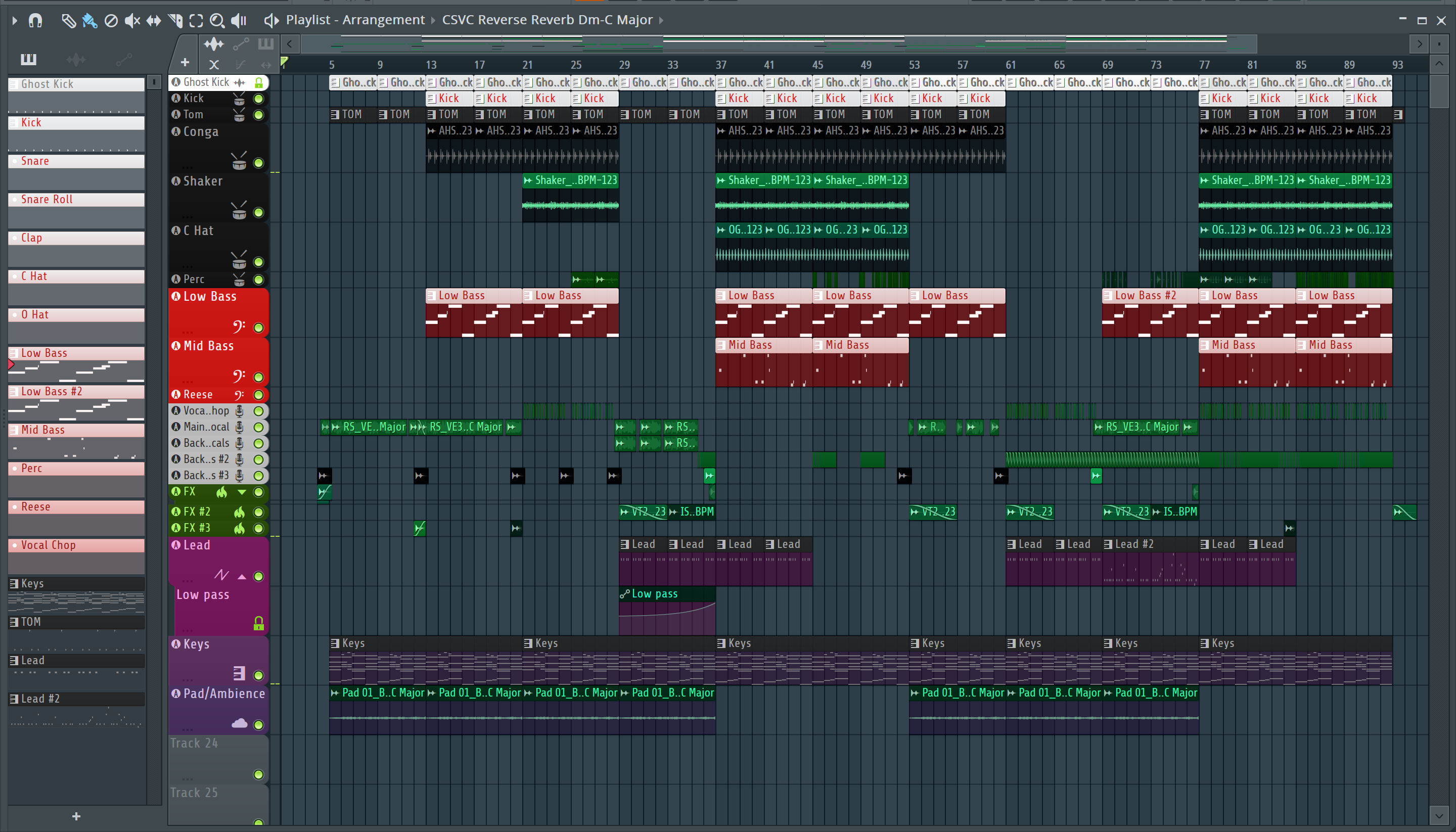Collapse the Lead track group arrow

tap(242, 577)
